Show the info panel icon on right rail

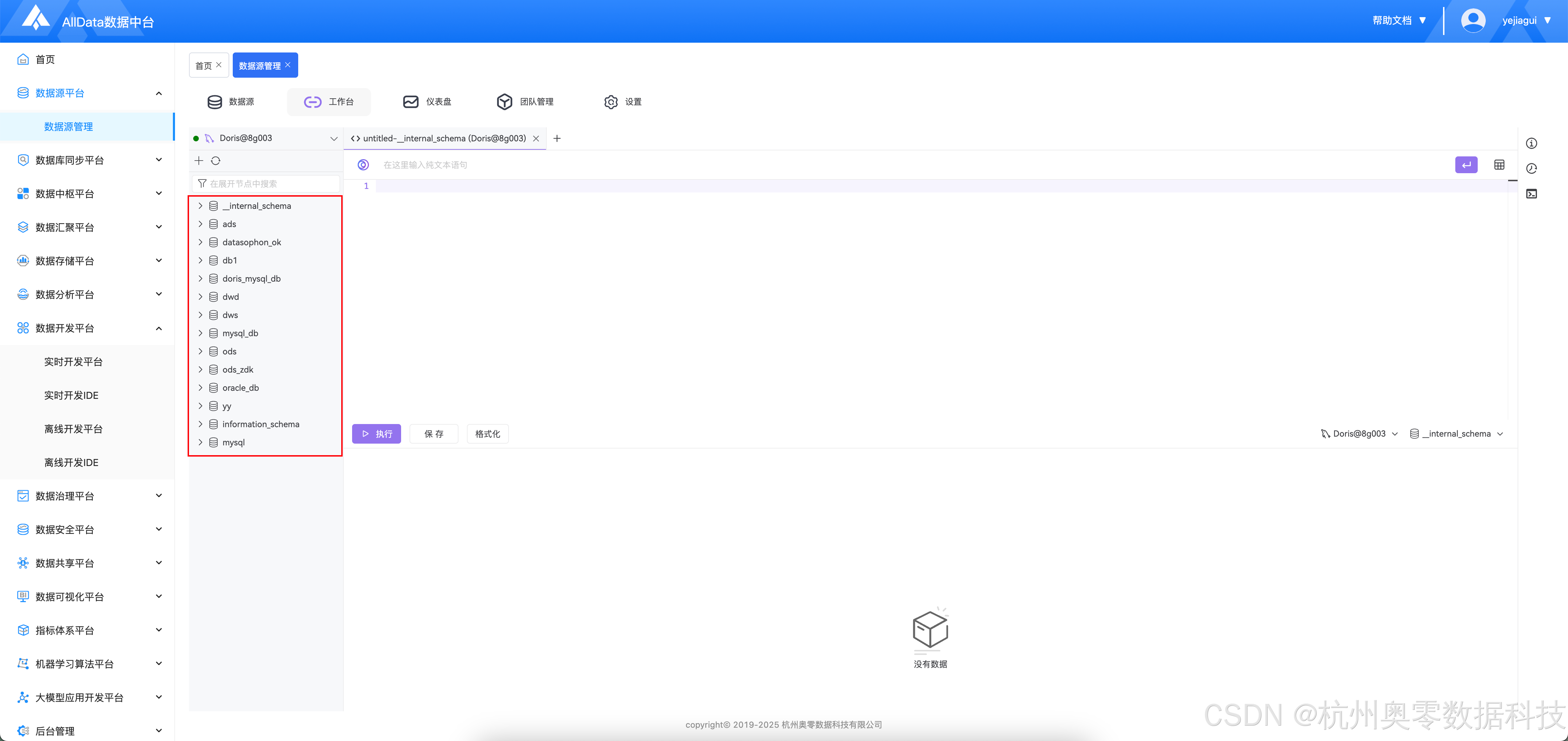[1532, 143]
